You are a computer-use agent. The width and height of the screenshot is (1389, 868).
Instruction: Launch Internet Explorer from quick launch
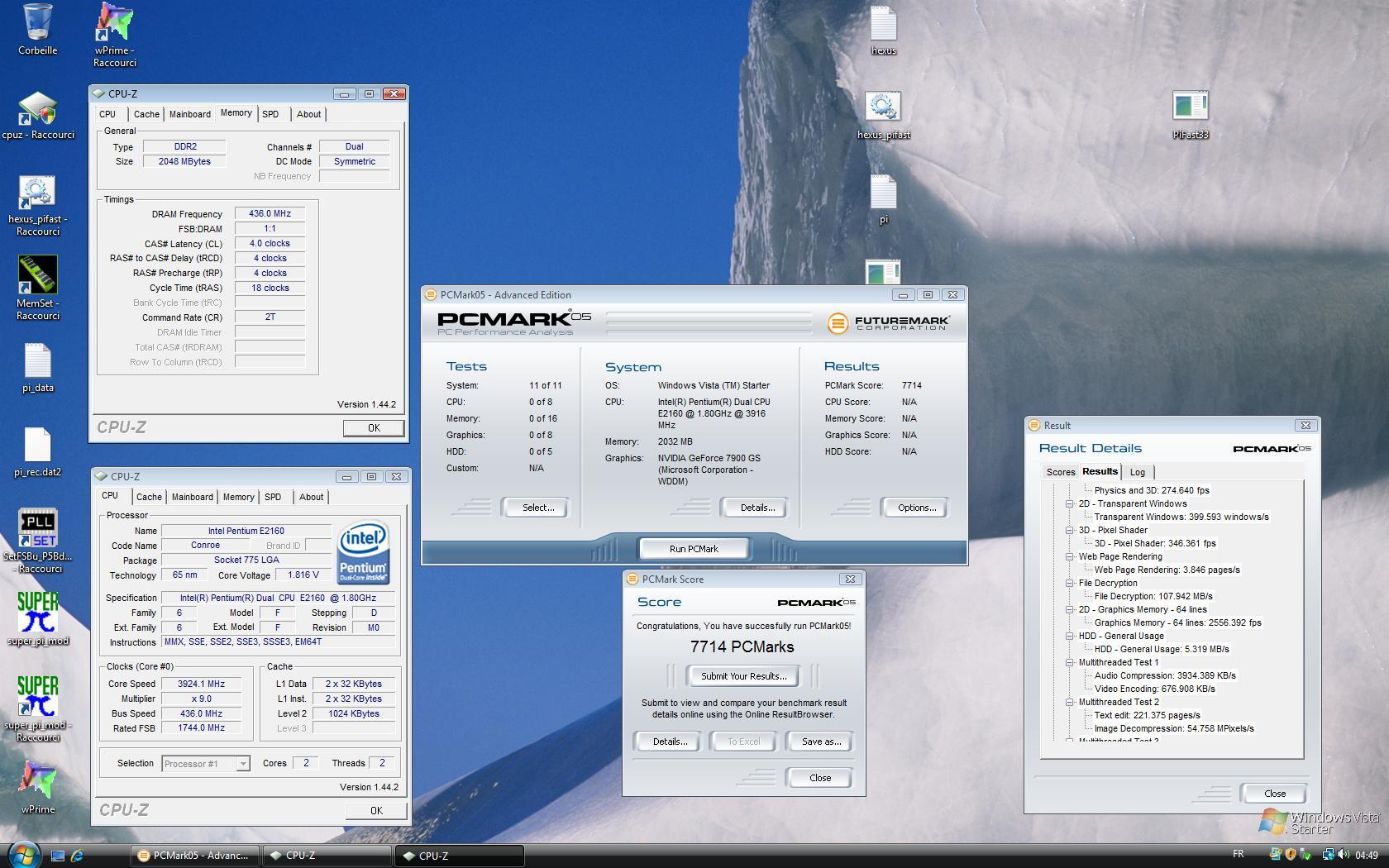coord(77,856)
